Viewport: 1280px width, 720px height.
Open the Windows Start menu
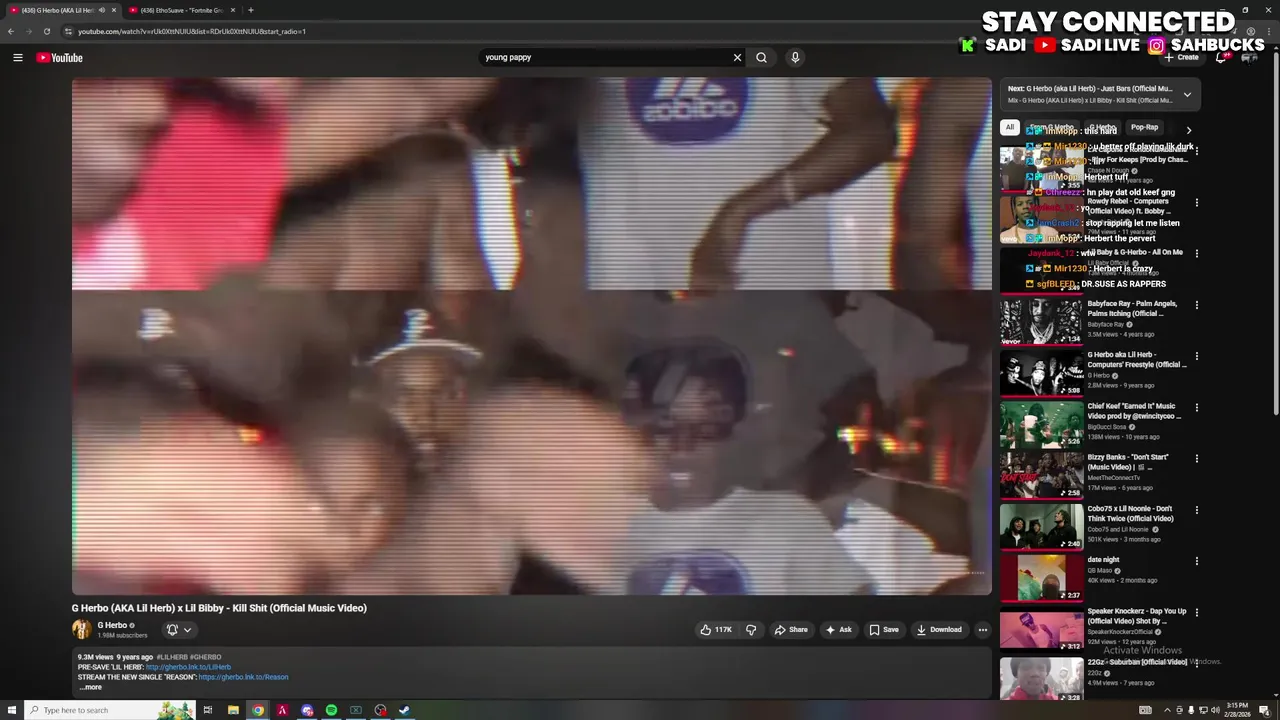[11, 710]
